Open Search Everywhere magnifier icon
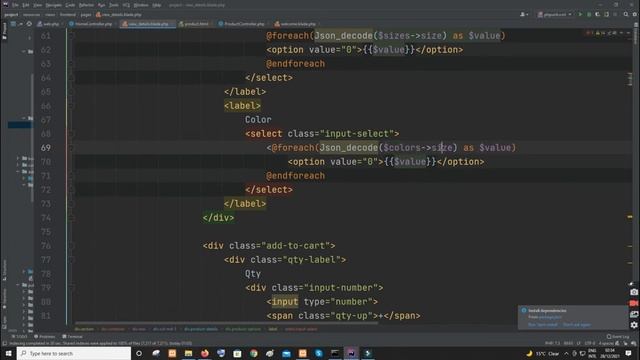The image size is (640, 360). click(626, 15)
